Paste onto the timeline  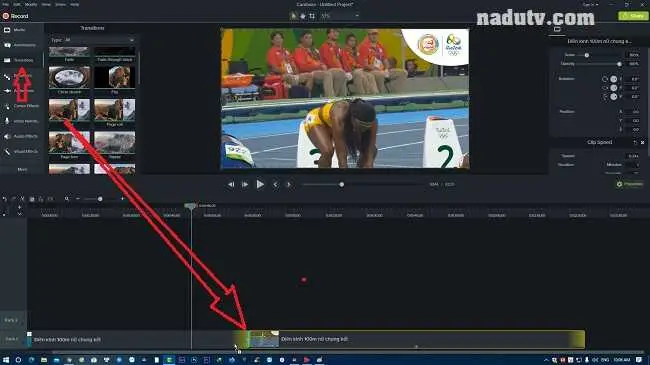[x=41, y=199]
